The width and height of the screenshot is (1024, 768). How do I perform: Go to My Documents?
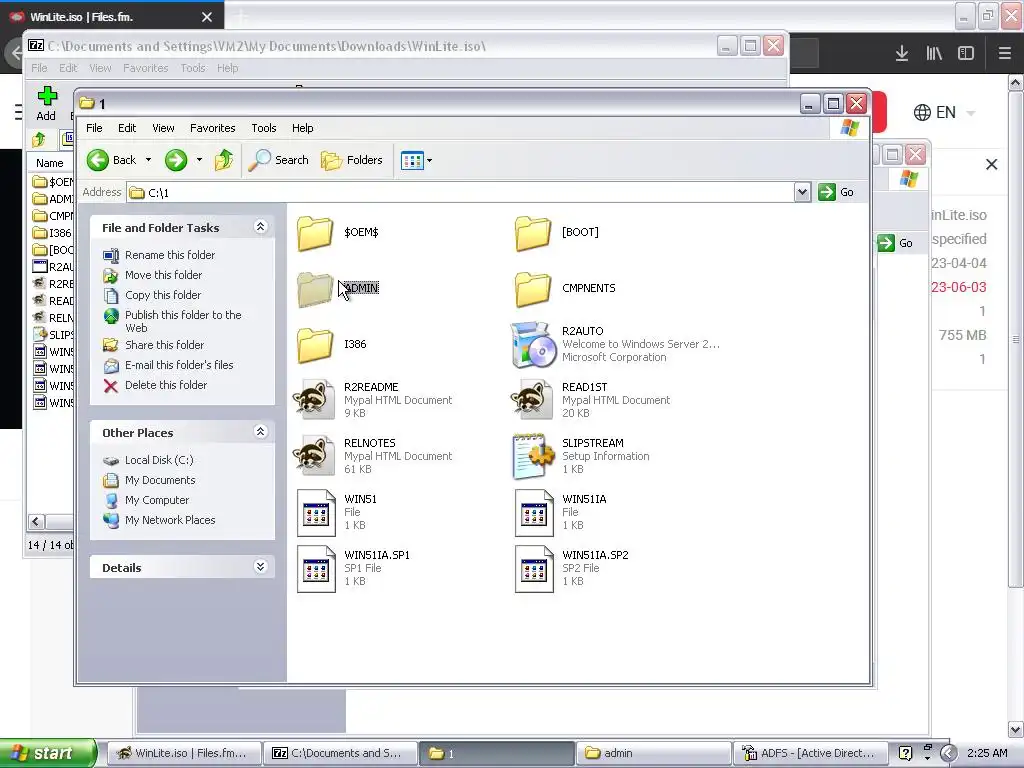[160, 480]
